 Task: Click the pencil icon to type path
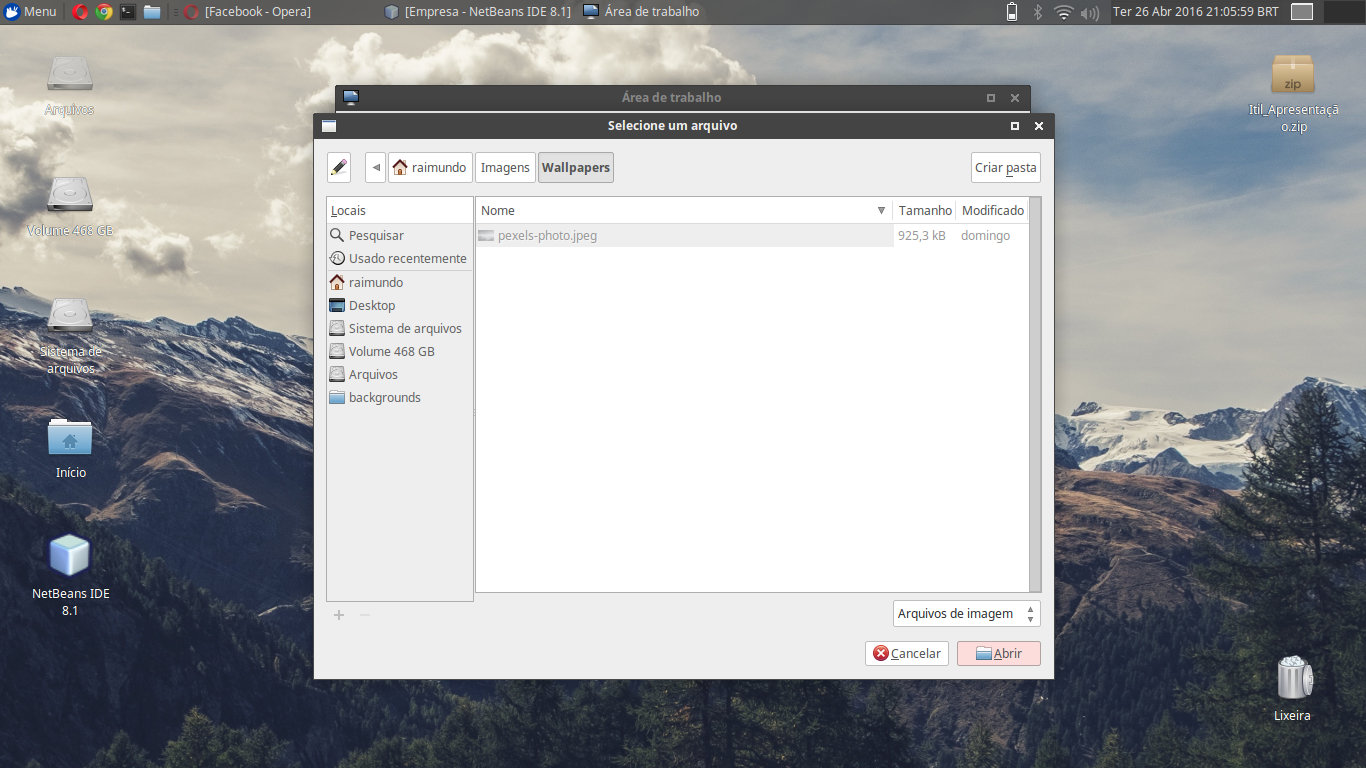(x=339, y=168)
